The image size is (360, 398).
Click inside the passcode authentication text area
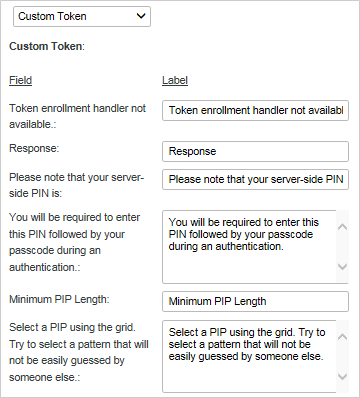click(249, 247)
